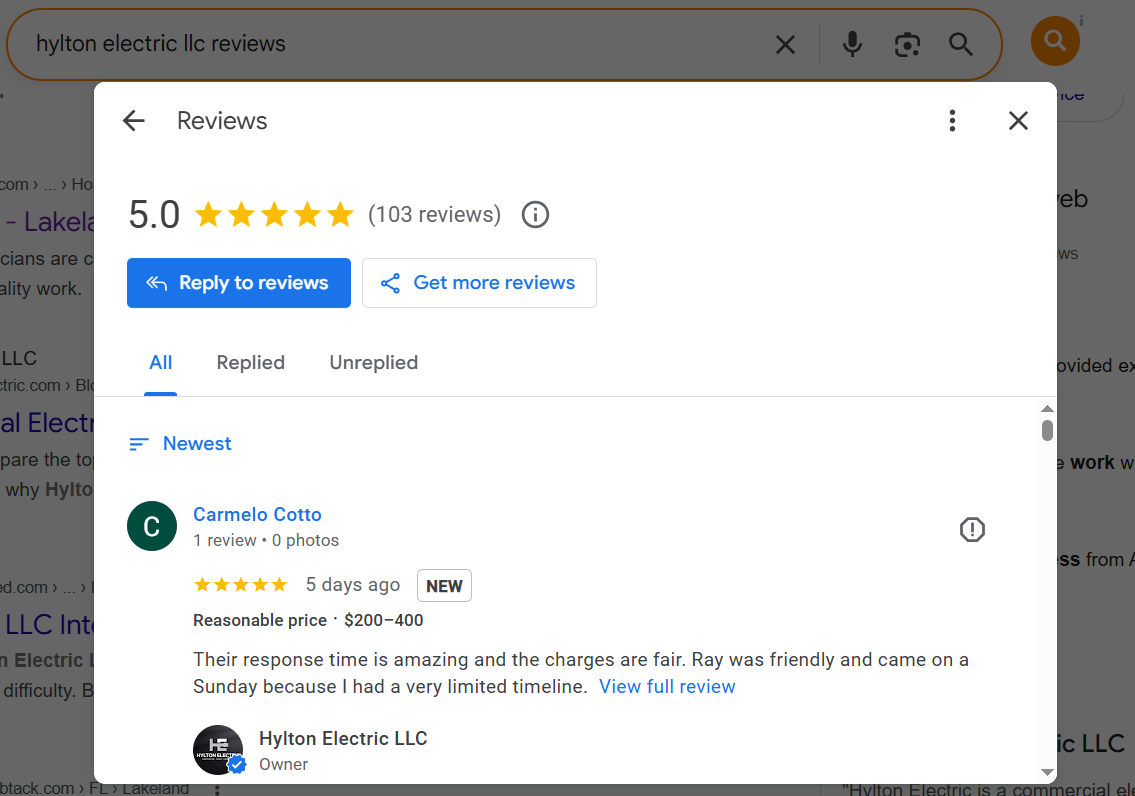Expand Carmelo Cotto's full review

[x=667, y=686]
